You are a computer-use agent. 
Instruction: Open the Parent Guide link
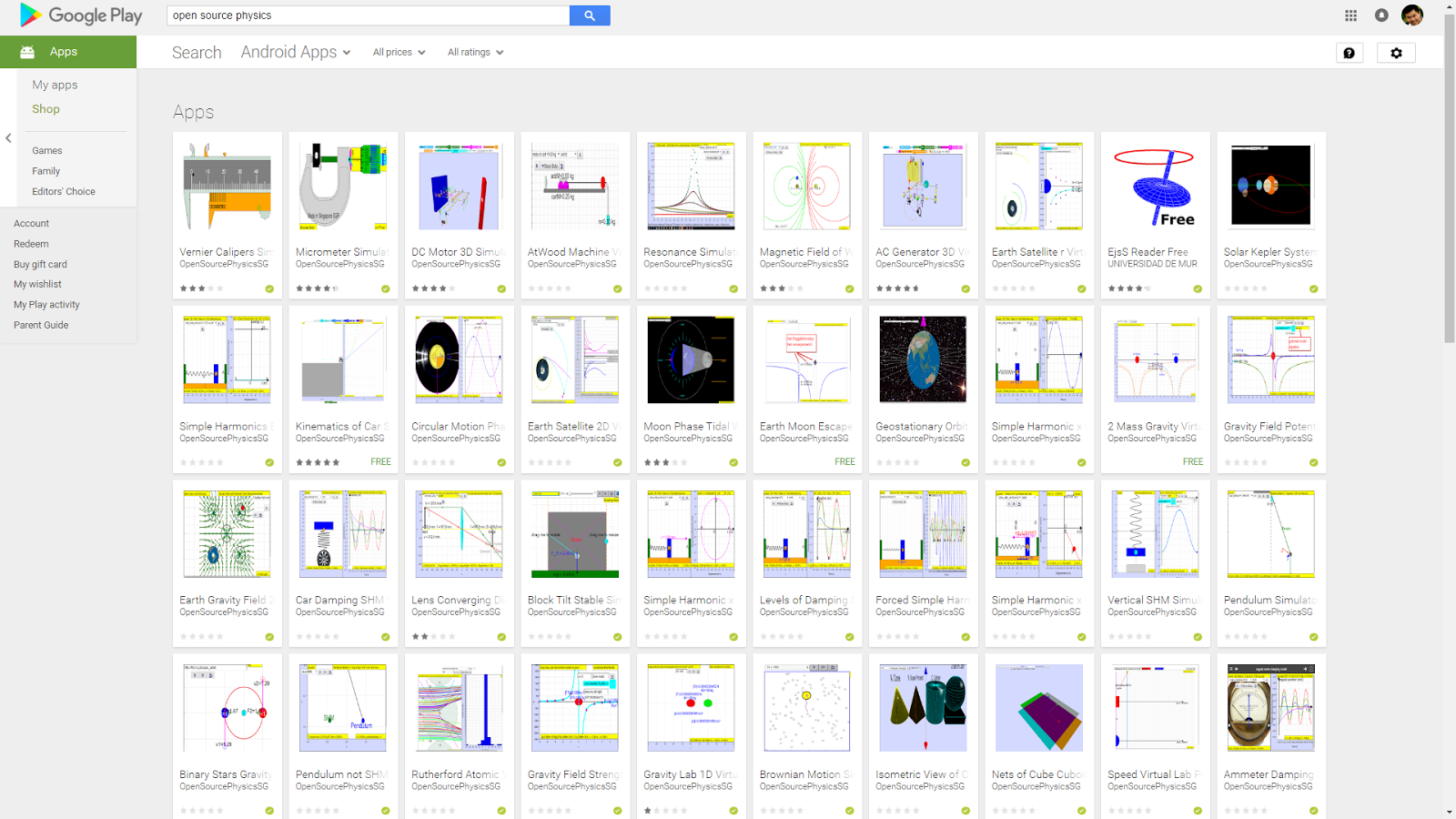41,325
